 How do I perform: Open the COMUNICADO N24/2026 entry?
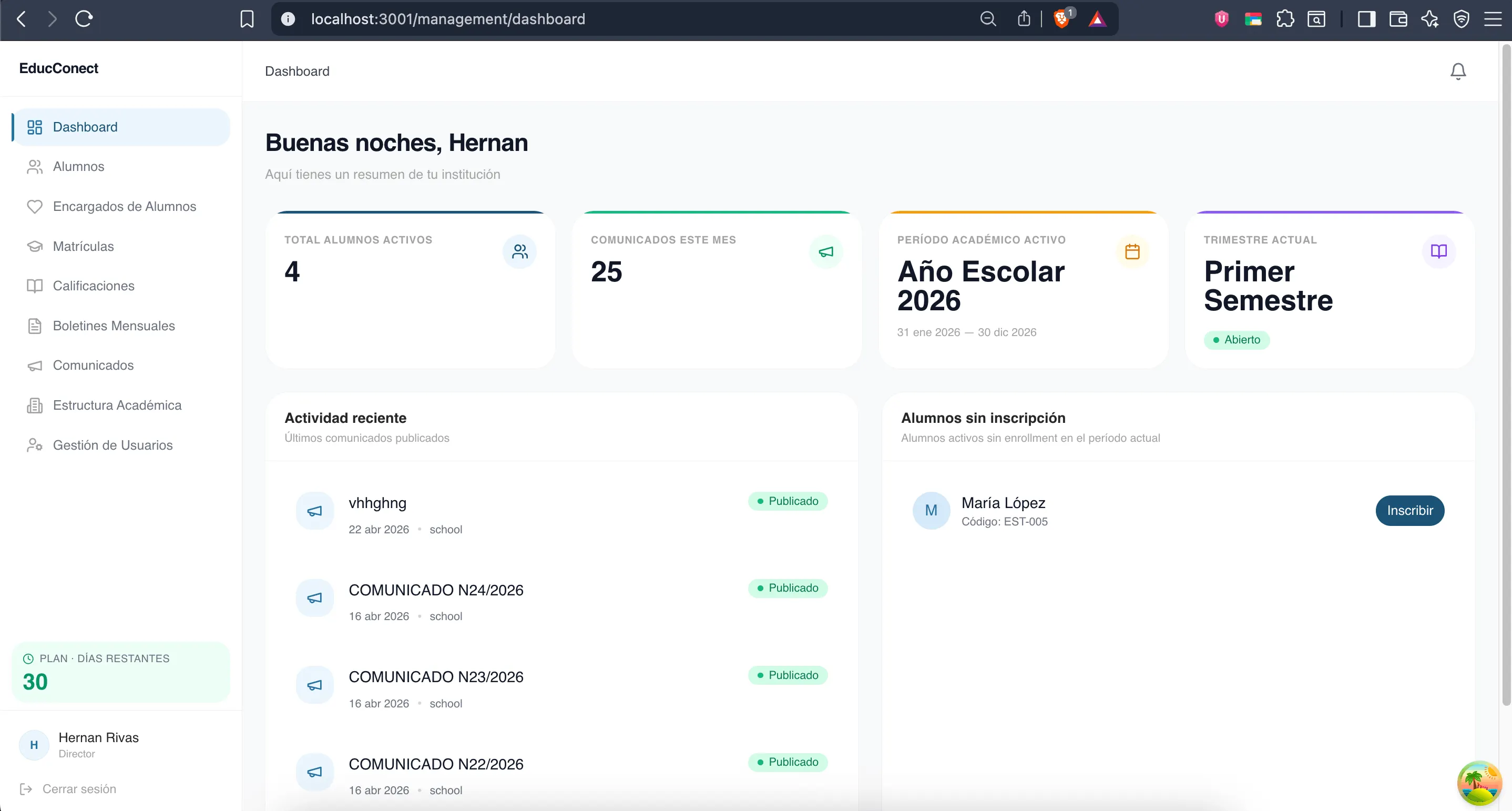(435, 590)
